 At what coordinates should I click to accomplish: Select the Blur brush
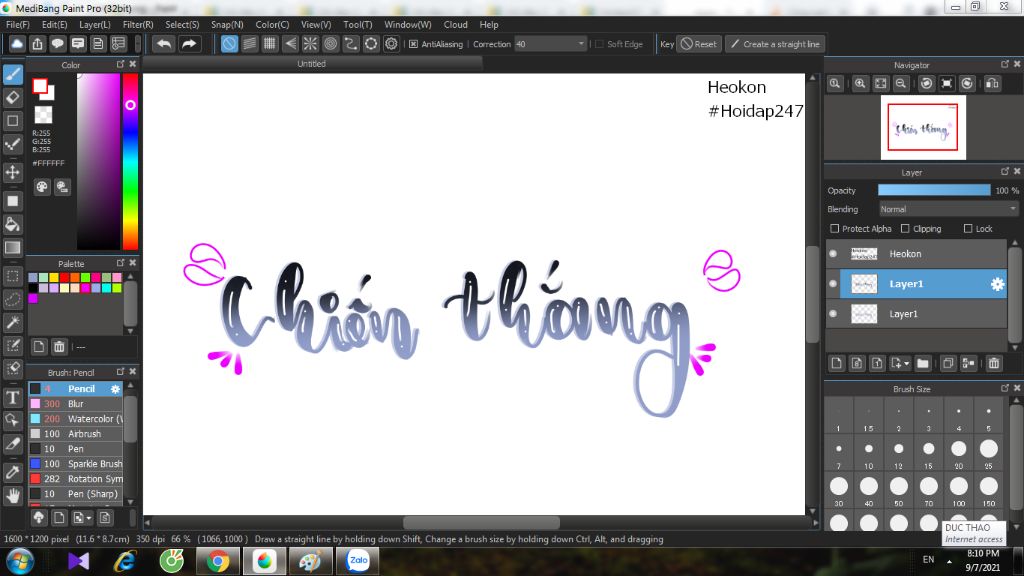point(75,404)
